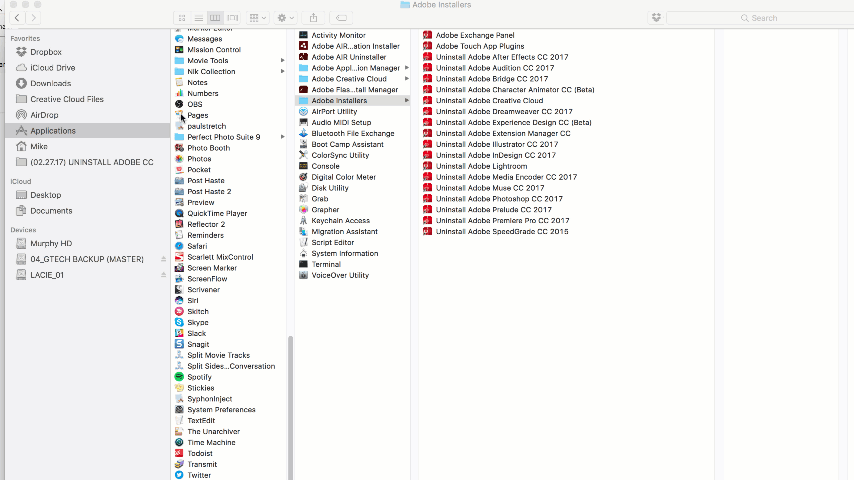Expand the Movie Tools folder arrow

point(282,60)
